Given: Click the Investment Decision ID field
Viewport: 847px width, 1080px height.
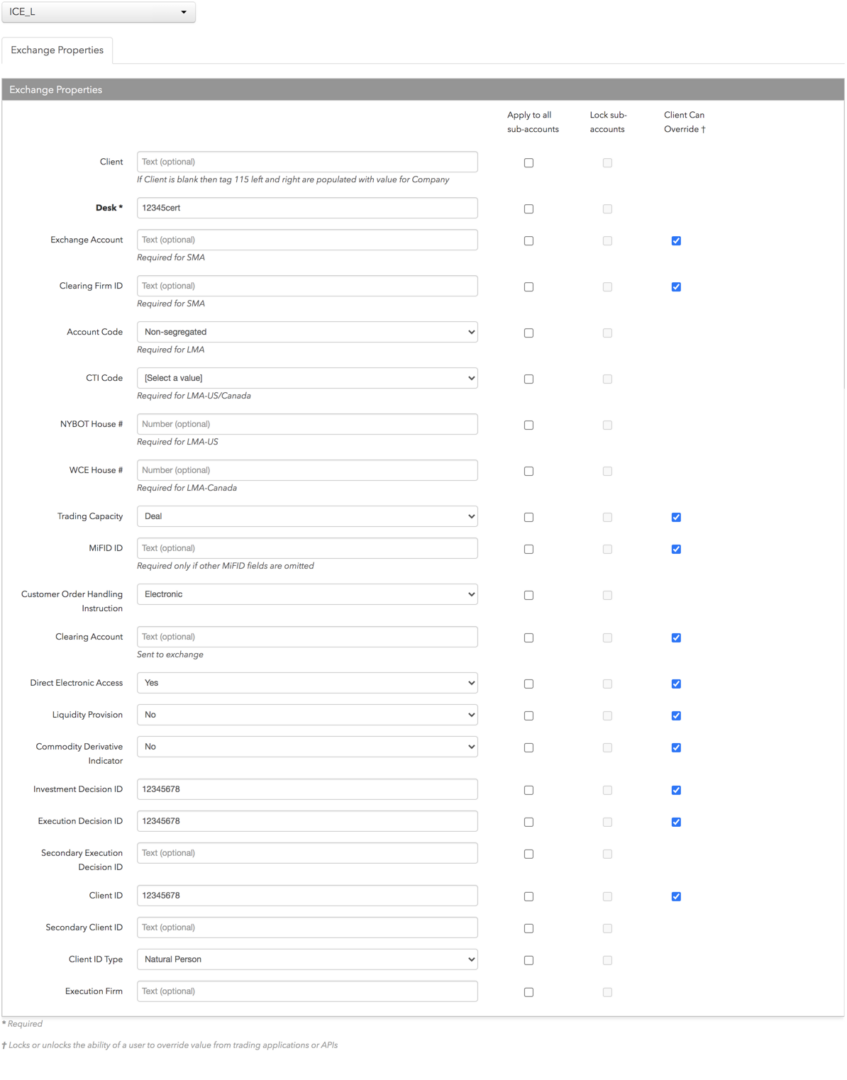Looking at the screenshot, I should [307, 789].
